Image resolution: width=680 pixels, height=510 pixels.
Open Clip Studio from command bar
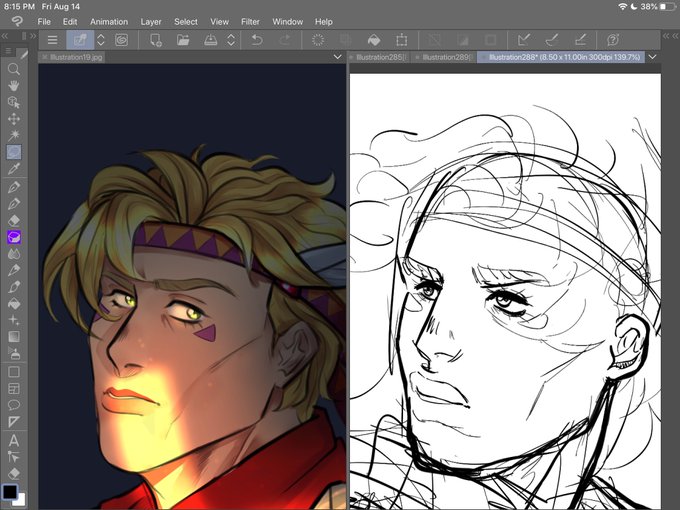[80, 40]
